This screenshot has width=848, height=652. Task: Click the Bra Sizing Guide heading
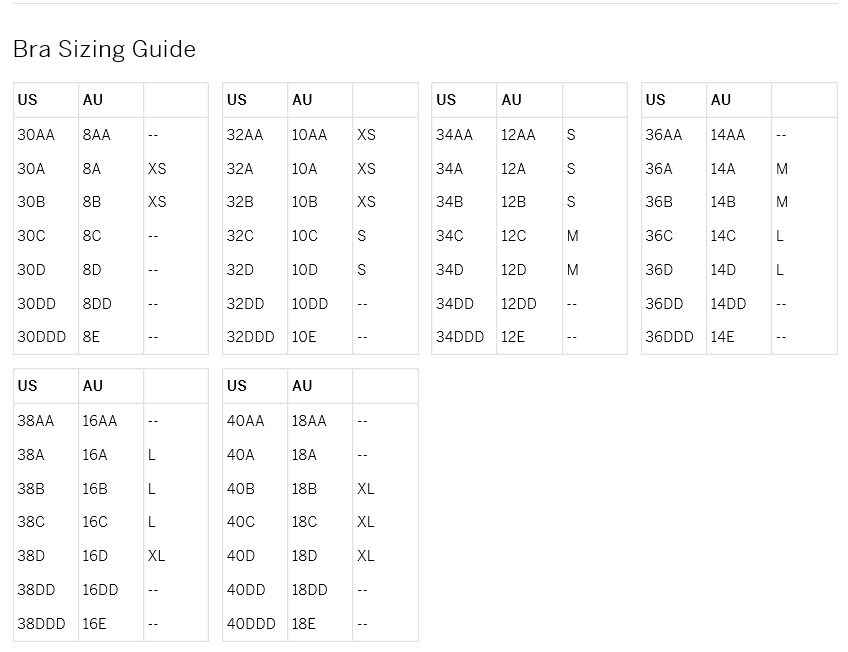click(104, 49)
